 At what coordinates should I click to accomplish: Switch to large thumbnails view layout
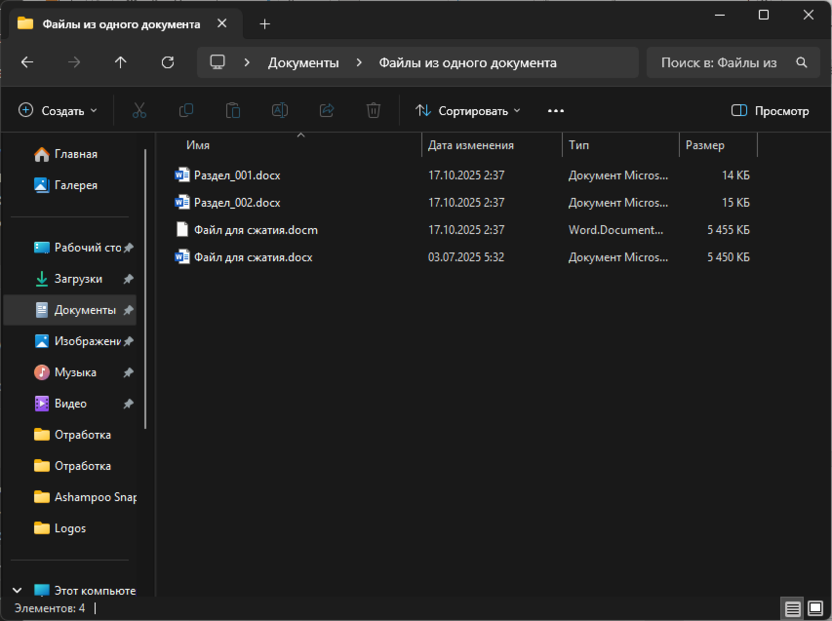point(815,608)
